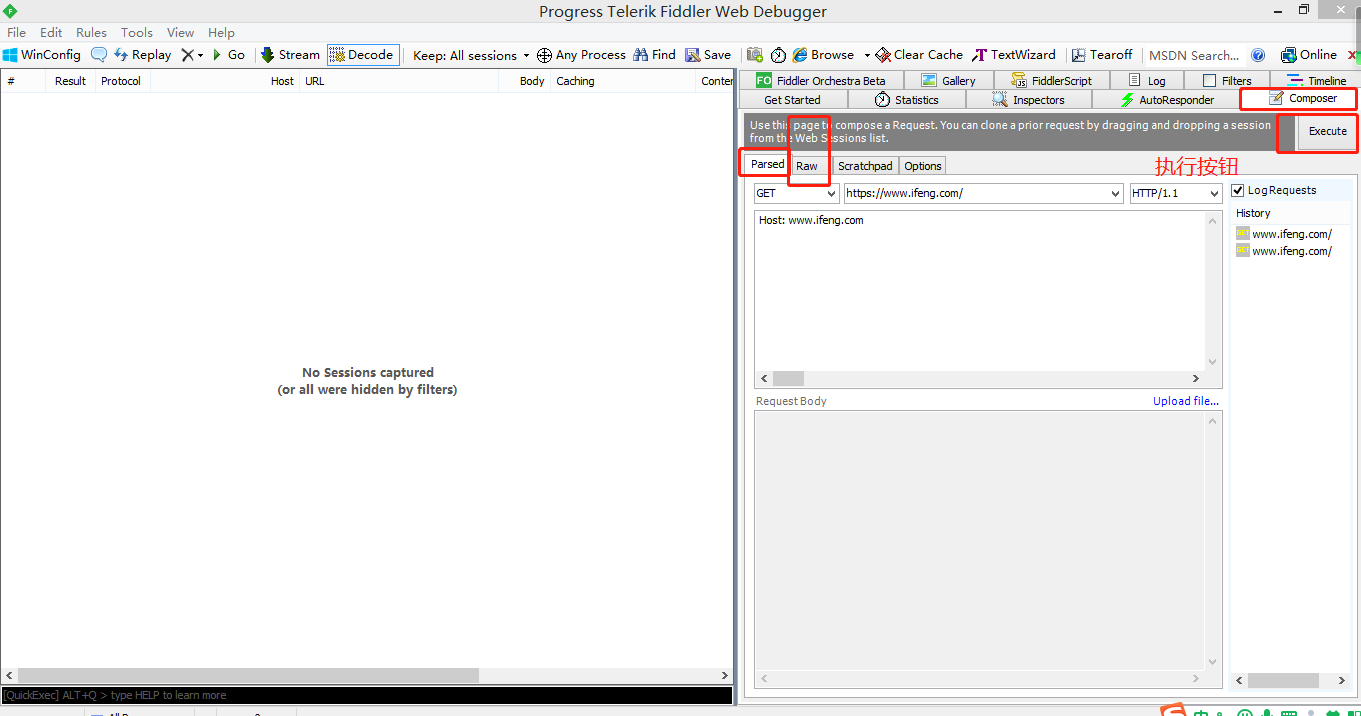Switch to the Raw sub-tab
Screen dimensions: 1361x716
coord(806,166)
